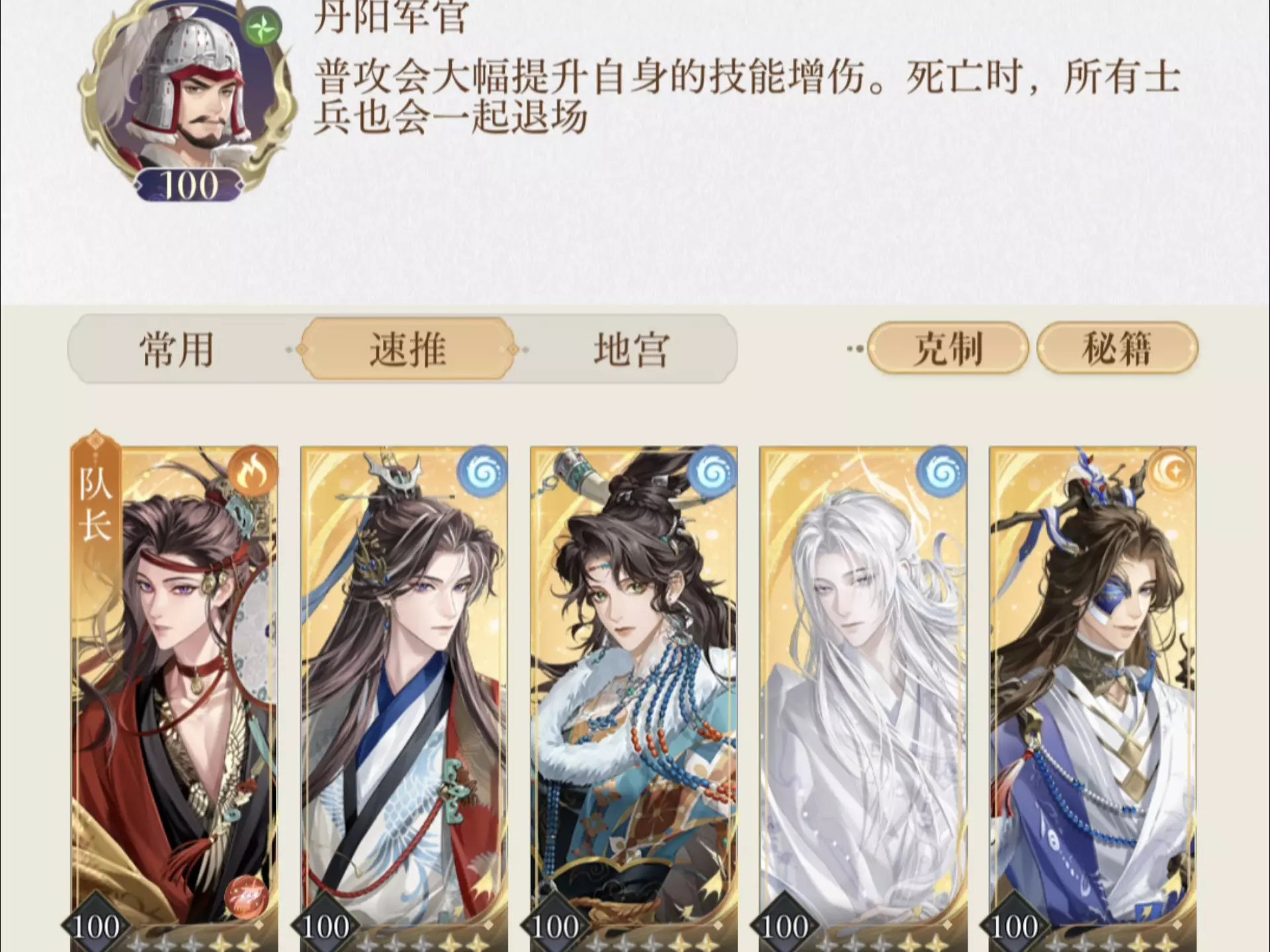The height and width of the screenshot is (952, 1270).
Task: Click the crescent moon icon on fifth card
Action: tap(1171, 471)
